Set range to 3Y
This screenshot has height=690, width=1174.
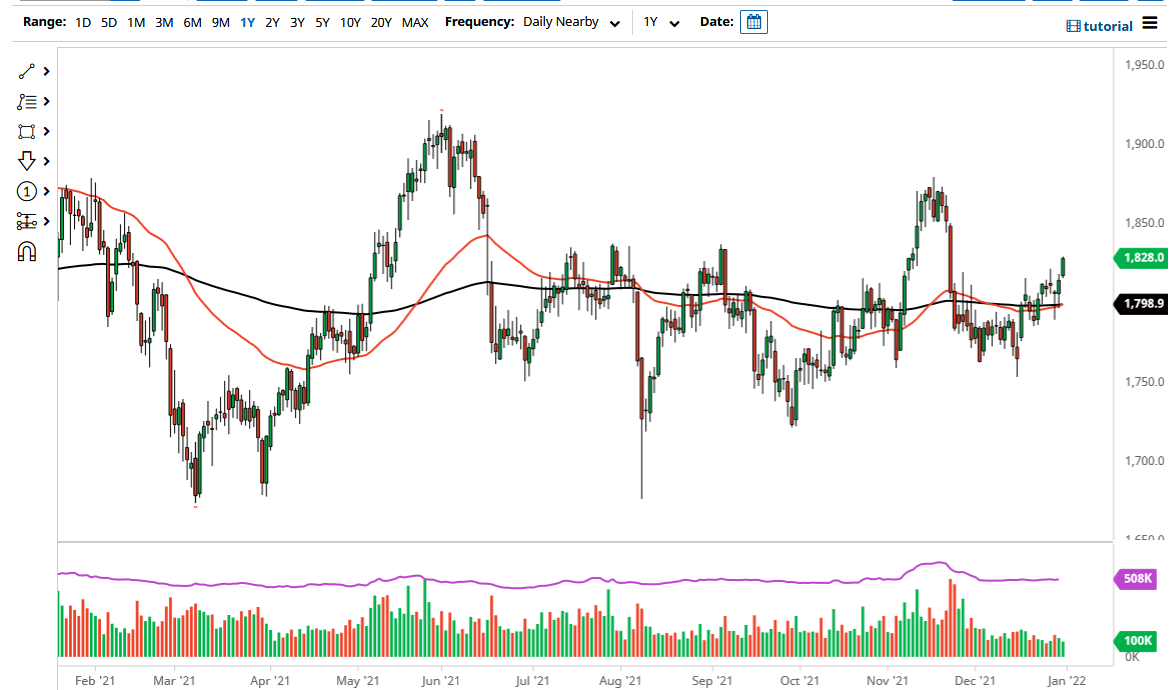pyautogui.click(x=297, y=22)
